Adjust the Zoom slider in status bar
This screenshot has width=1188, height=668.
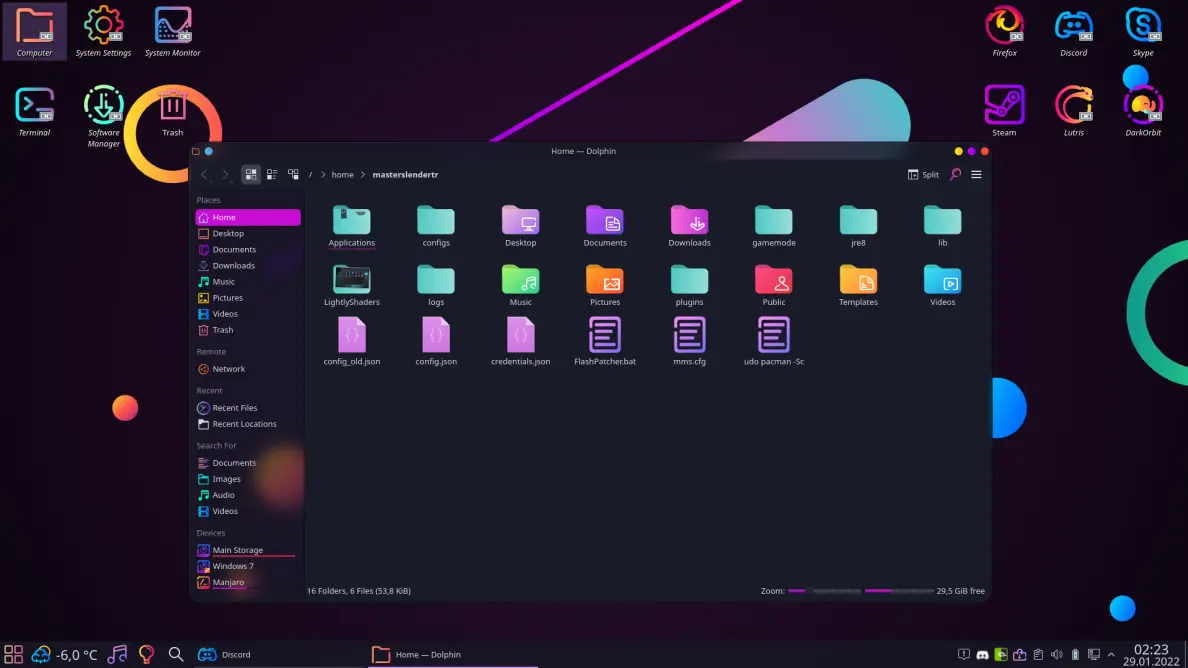pyautogui.click(x=825, y=591)
